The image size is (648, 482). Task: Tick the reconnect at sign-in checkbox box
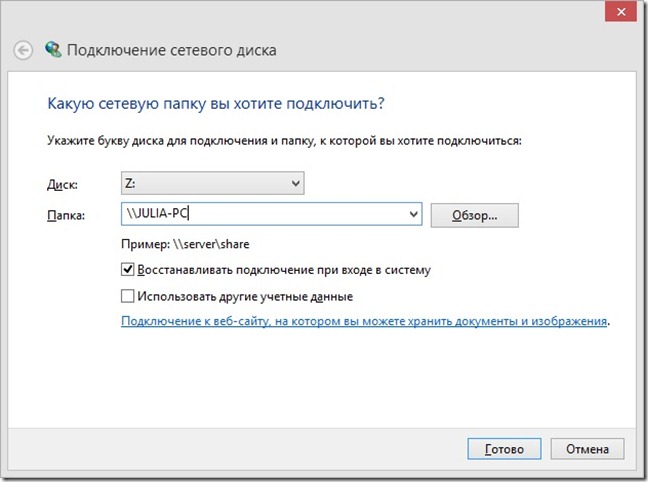pyautogui.click(x=127, y=270)
